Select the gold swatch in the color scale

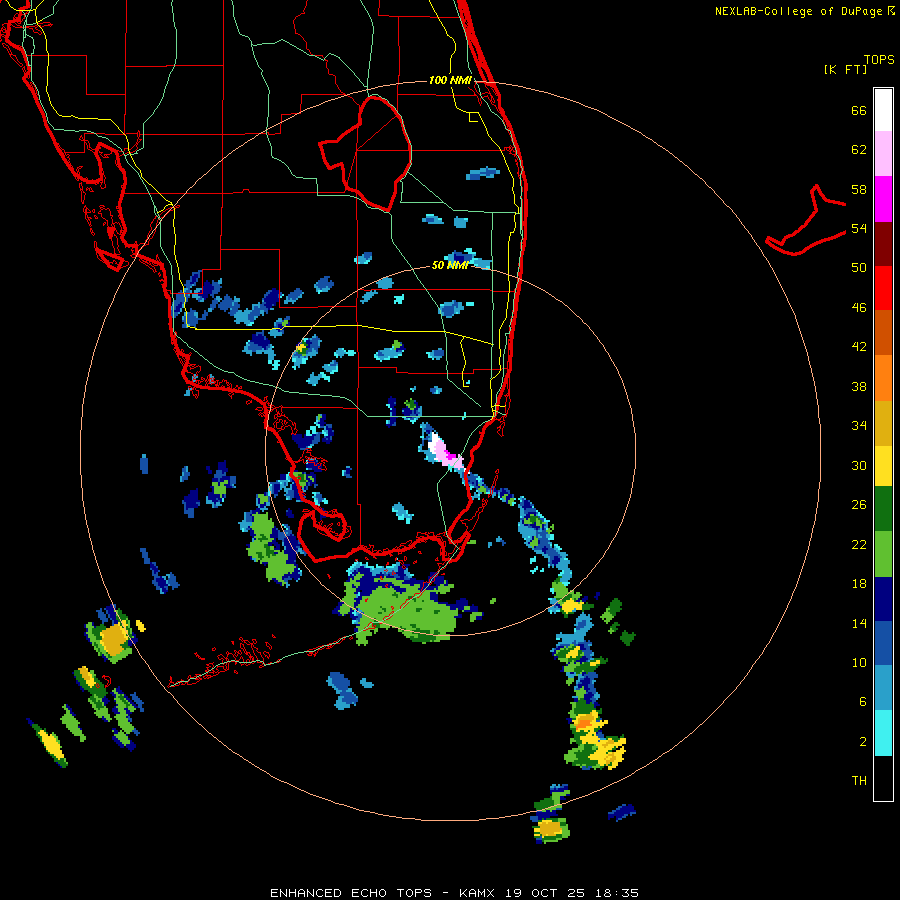point(883,423)
